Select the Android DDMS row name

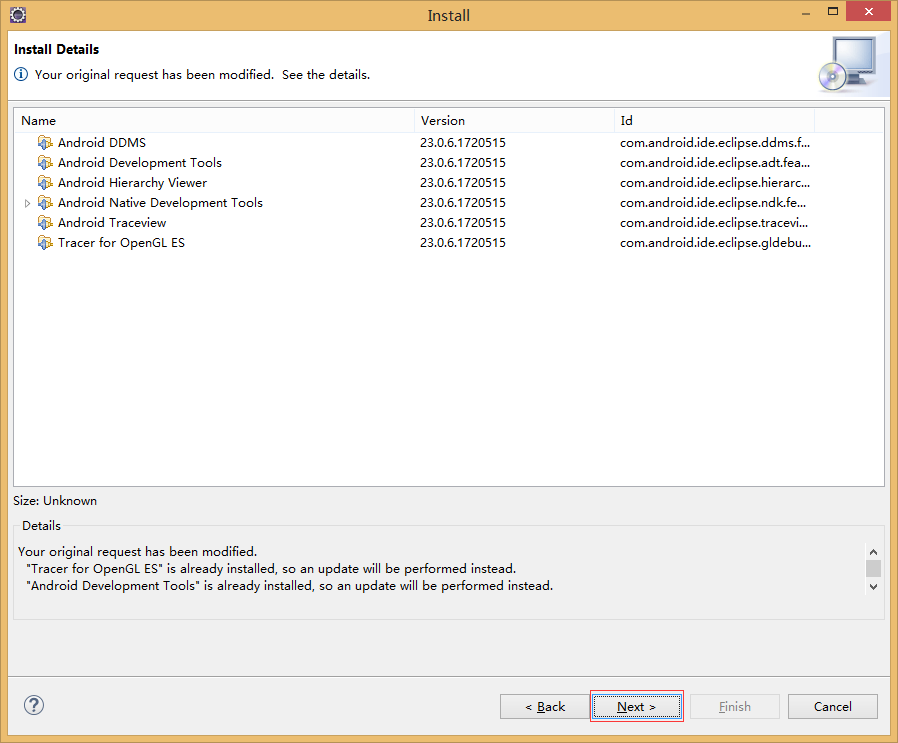point(102,142)
